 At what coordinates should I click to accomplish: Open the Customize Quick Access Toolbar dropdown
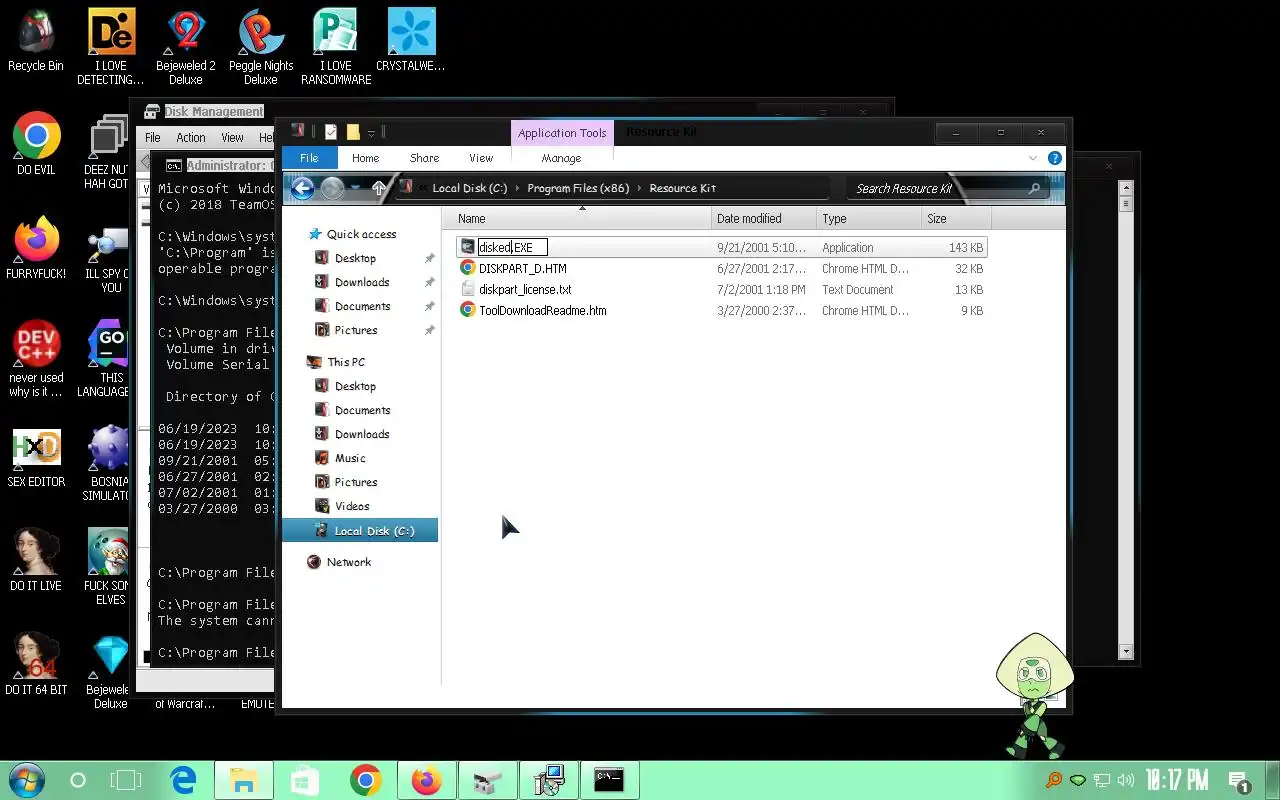point(371,132)
